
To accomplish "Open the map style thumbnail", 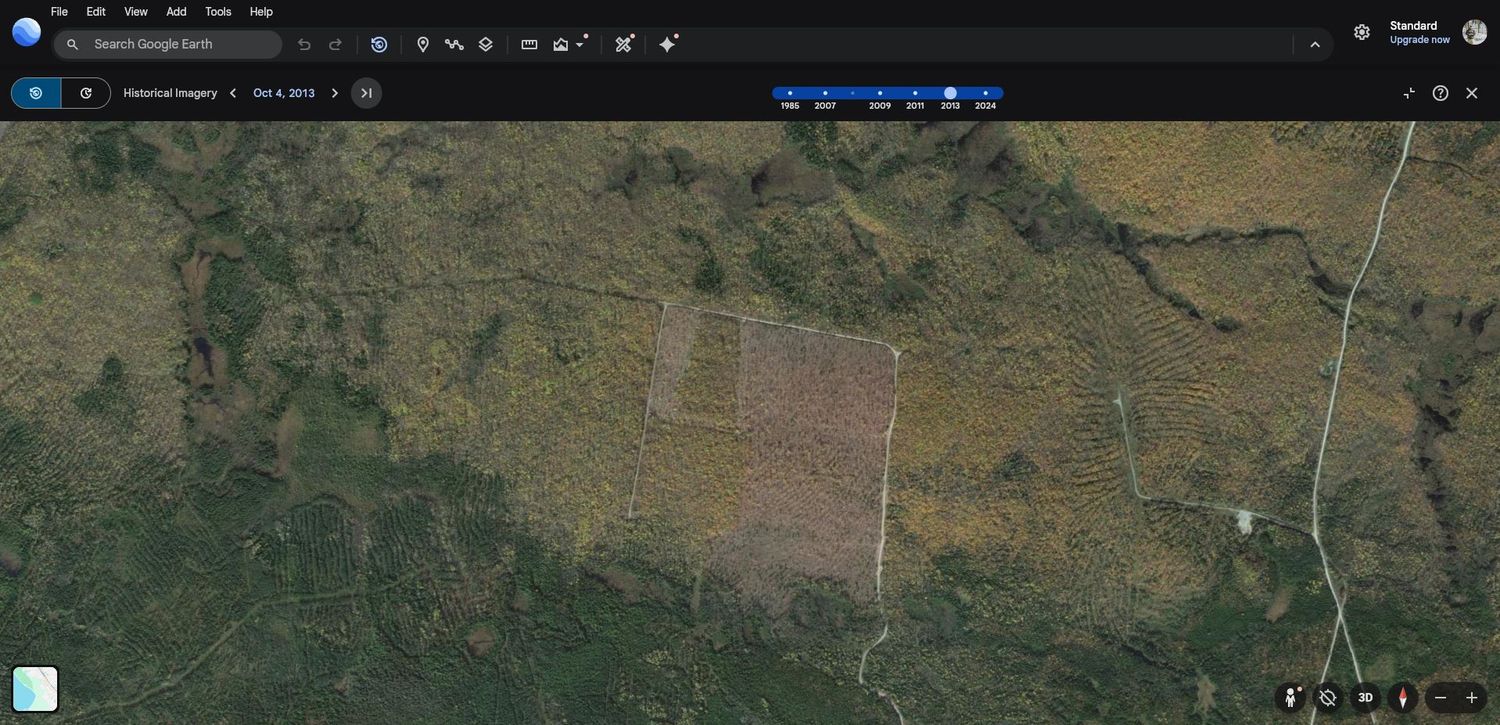I will 35,689.
